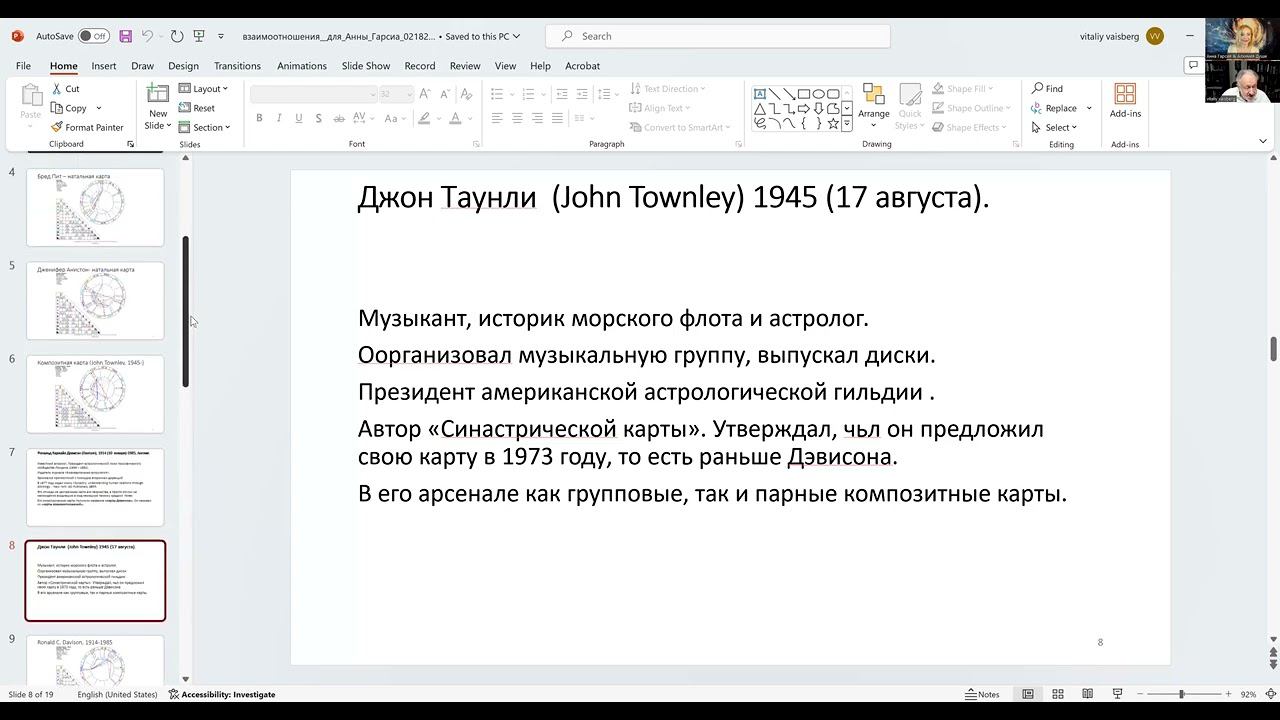Switch to the Slide Show tab
The width and height of the screenshot is (1280, 720).
(x=366, y=66)
